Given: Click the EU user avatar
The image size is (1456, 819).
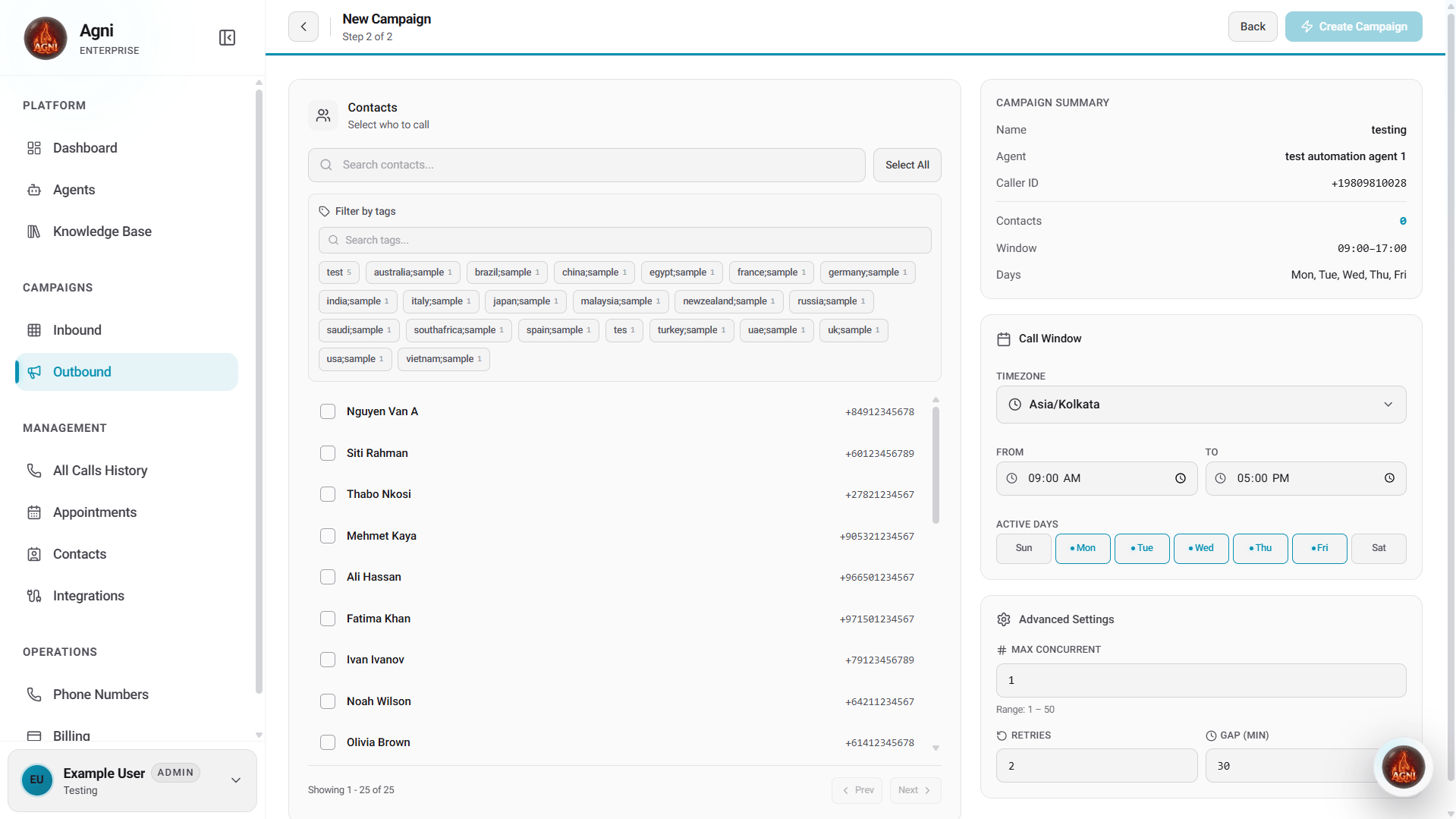Looking at the screenshot, I should (x=37, y=780).
